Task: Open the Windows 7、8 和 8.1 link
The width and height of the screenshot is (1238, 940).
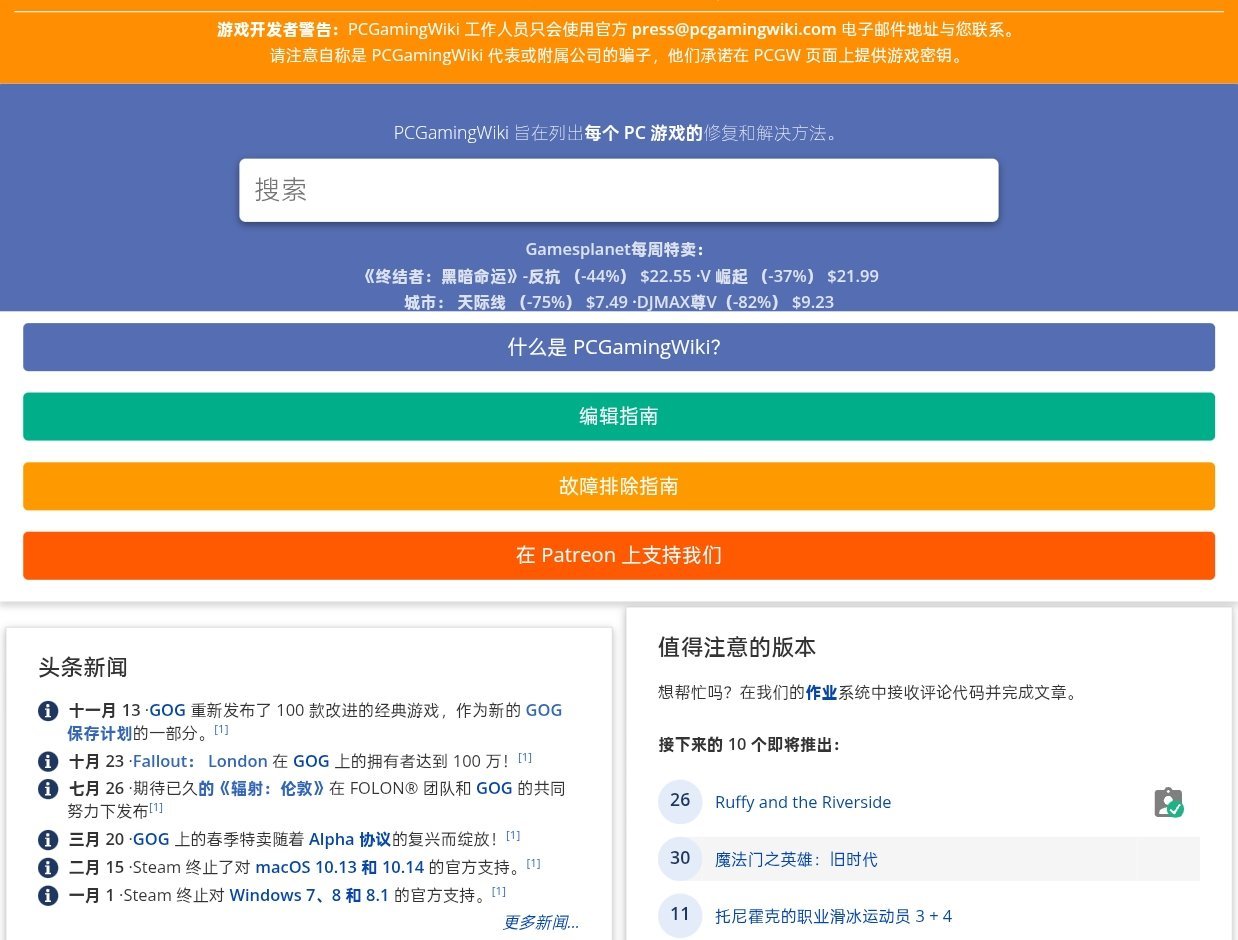Action: (309, 895)
